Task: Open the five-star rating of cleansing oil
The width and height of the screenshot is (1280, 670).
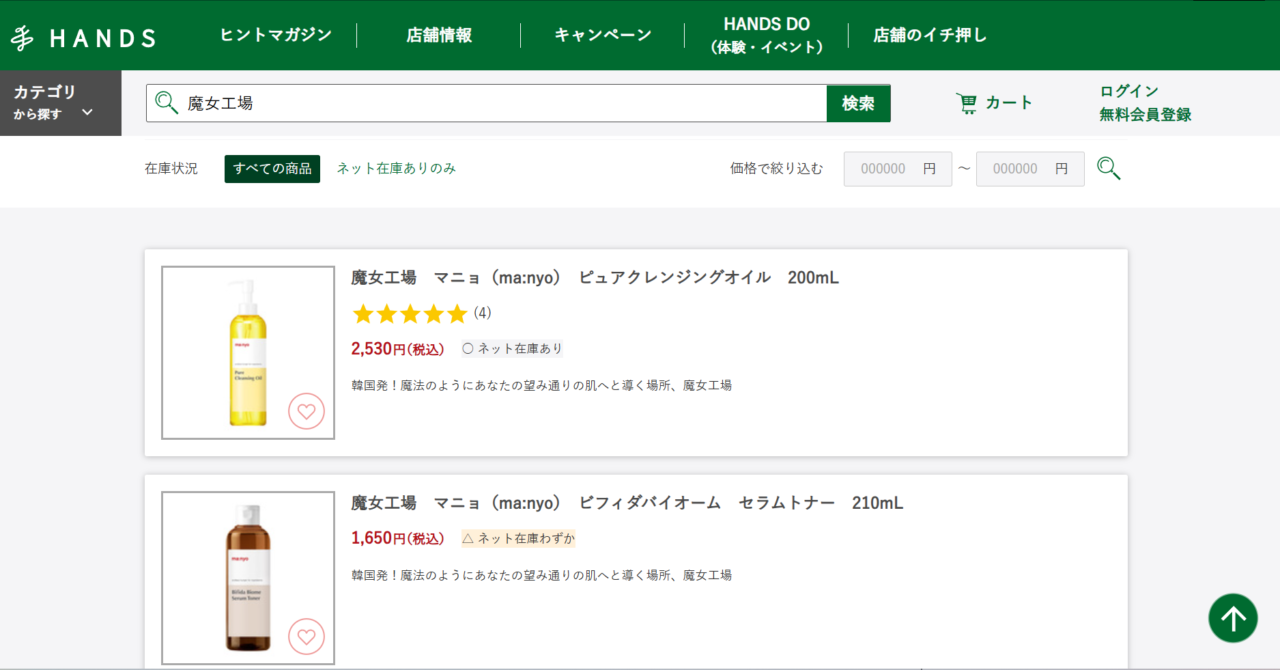Action: tap(410, 314)
